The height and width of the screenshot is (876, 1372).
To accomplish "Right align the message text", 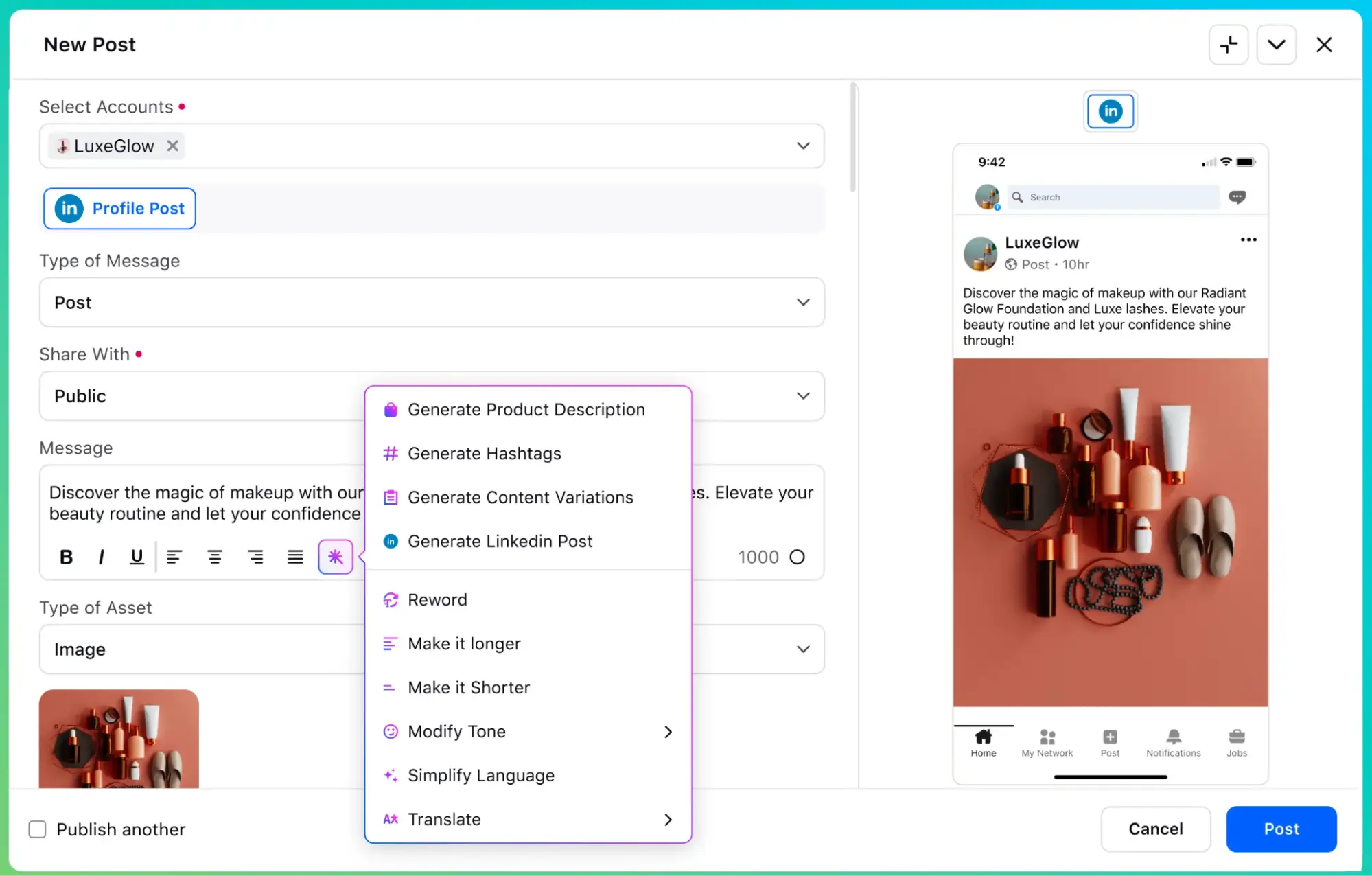I will pos(255,557).
